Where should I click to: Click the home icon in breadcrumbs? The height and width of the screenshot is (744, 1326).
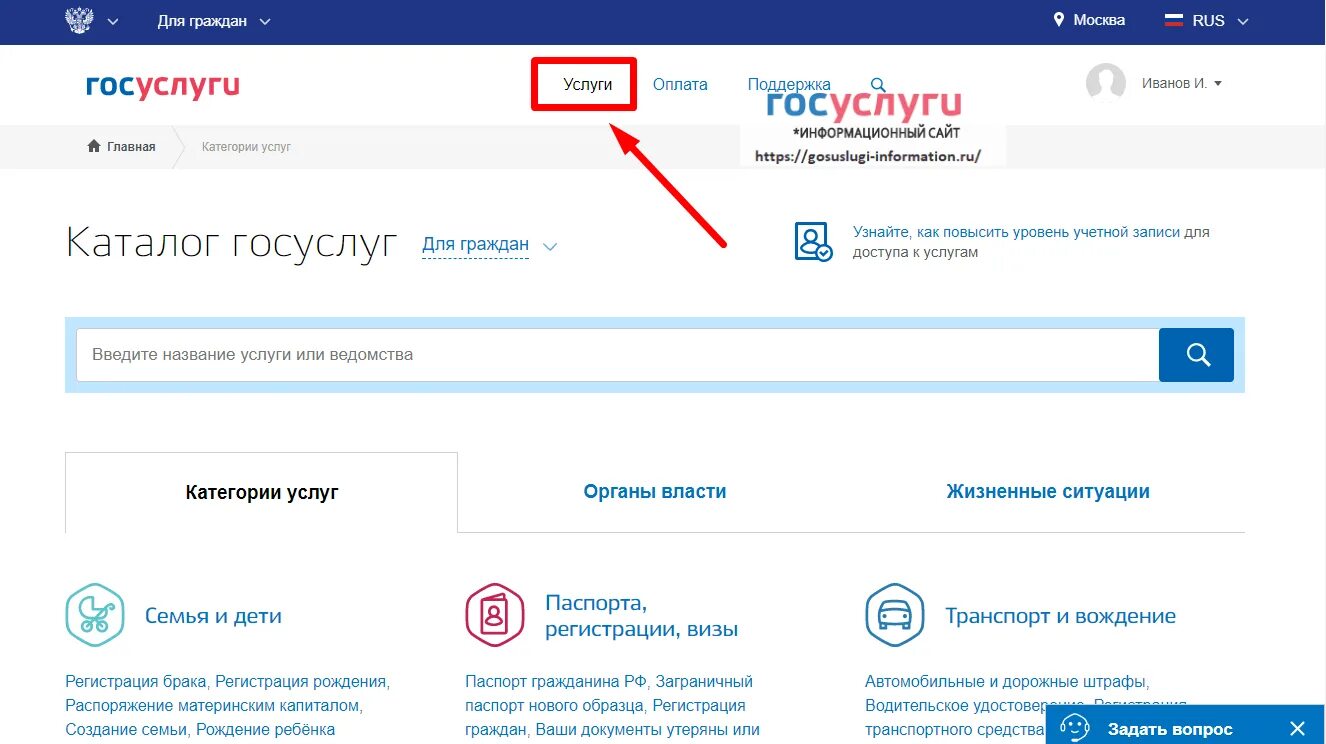click(x=94, y=146)
